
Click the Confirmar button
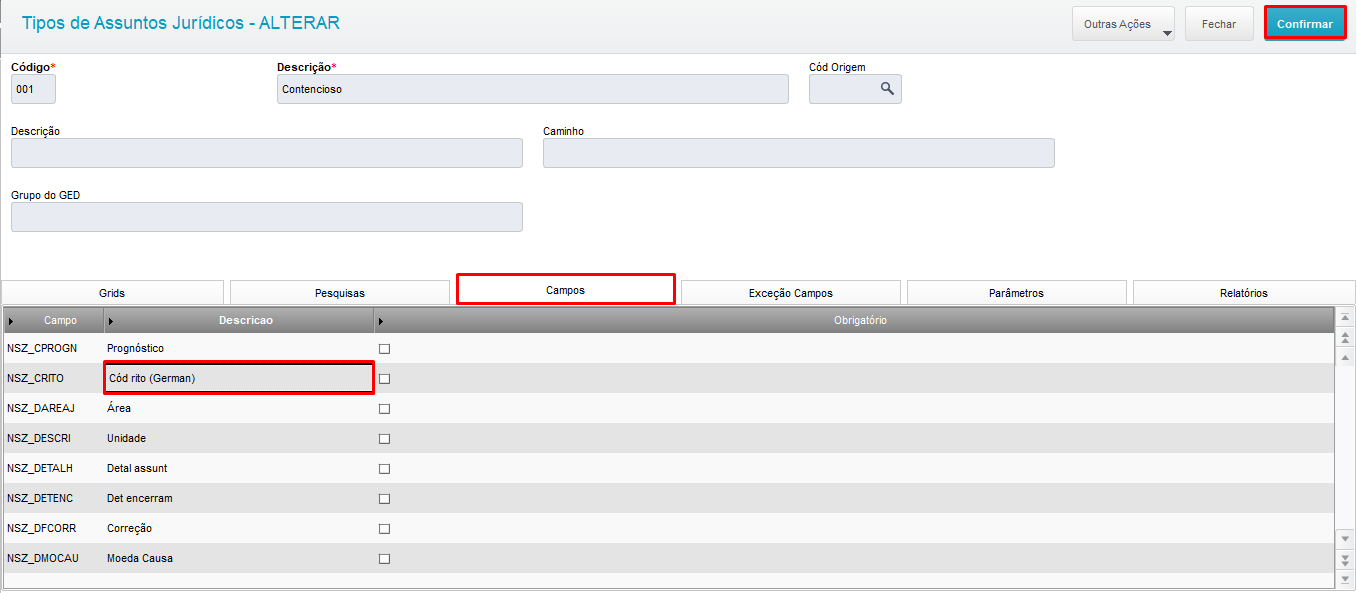(1305, 24)
